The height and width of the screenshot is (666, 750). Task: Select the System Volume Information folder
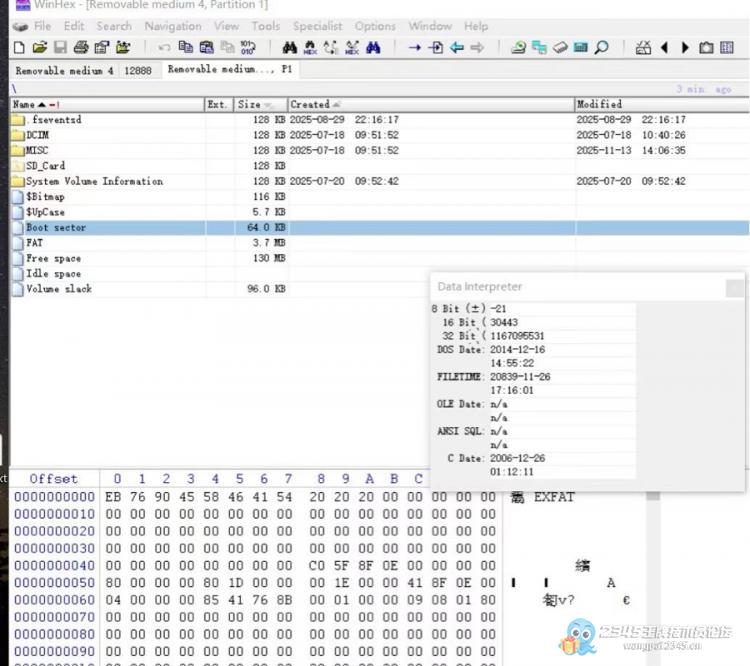click(x=94, y=181)
